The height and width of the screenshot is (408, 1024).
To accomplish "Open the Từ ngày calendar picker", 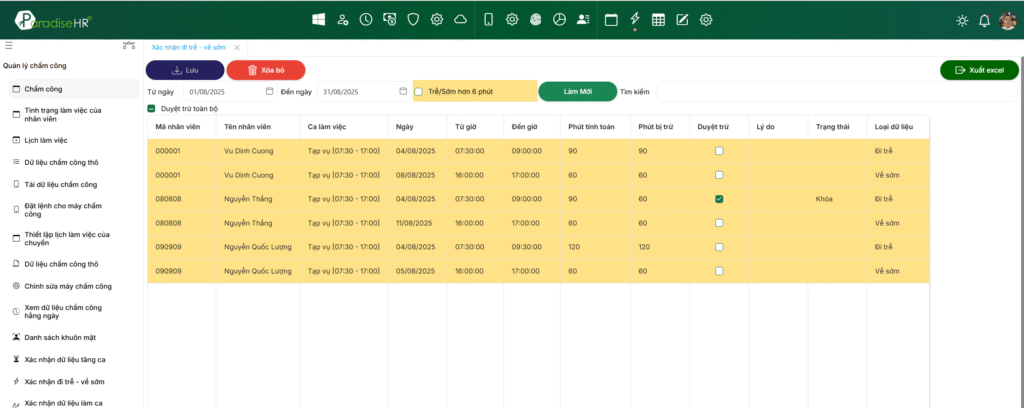I will [269, 91].
